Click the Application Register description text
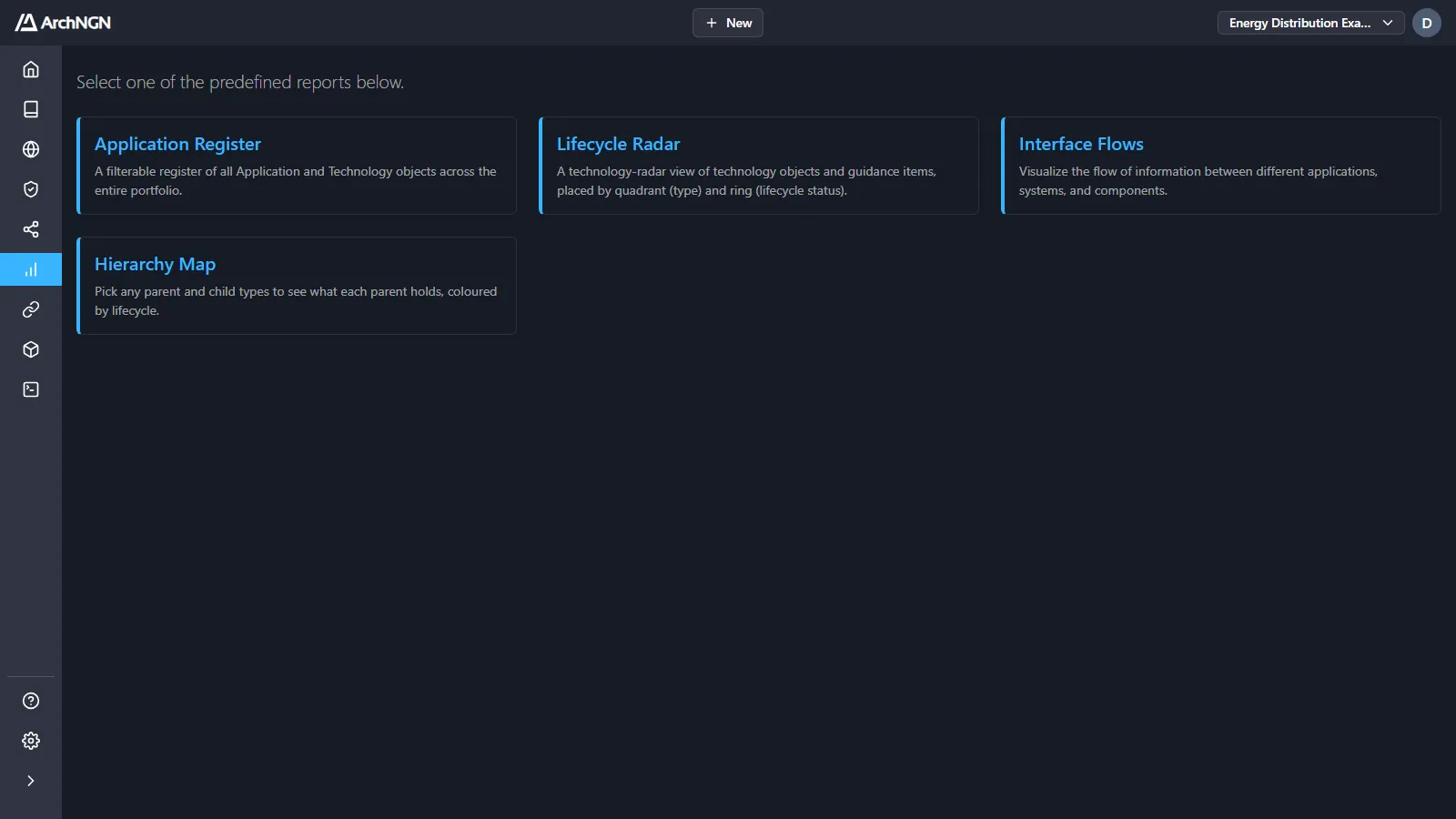Image resolution: width=1456 pixels, height=819 pixels. tap(296, 181)
